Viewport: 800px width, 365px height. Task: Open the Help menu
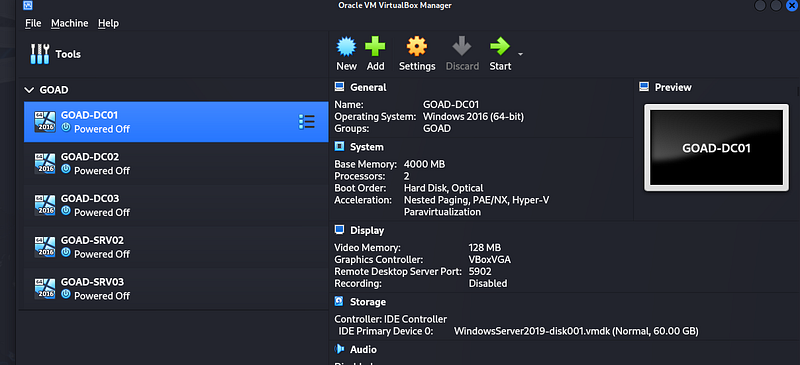[108, 23]
